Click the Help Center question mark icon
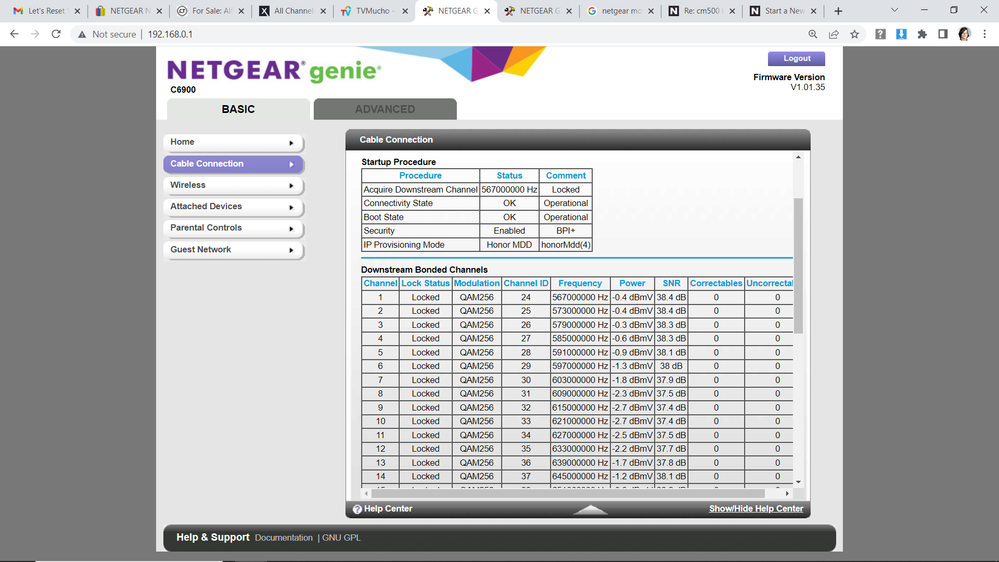Viewport: 999px width, 562px height. (357, 509)
